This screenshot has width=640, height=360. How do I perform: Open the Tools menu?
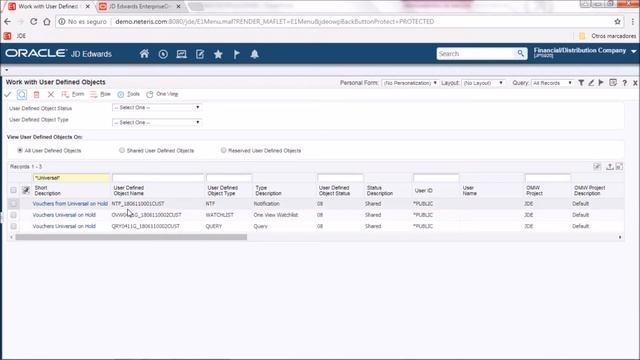click(129, 94)
